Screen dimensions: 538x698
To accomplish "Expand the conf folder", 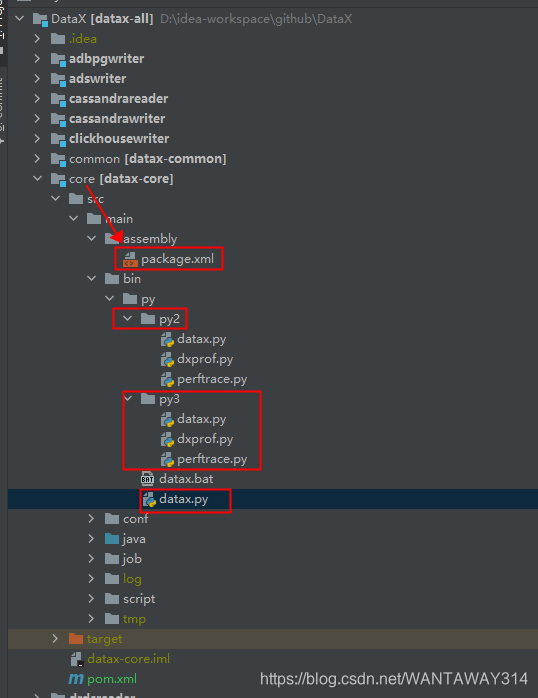I will pos(92,519).
